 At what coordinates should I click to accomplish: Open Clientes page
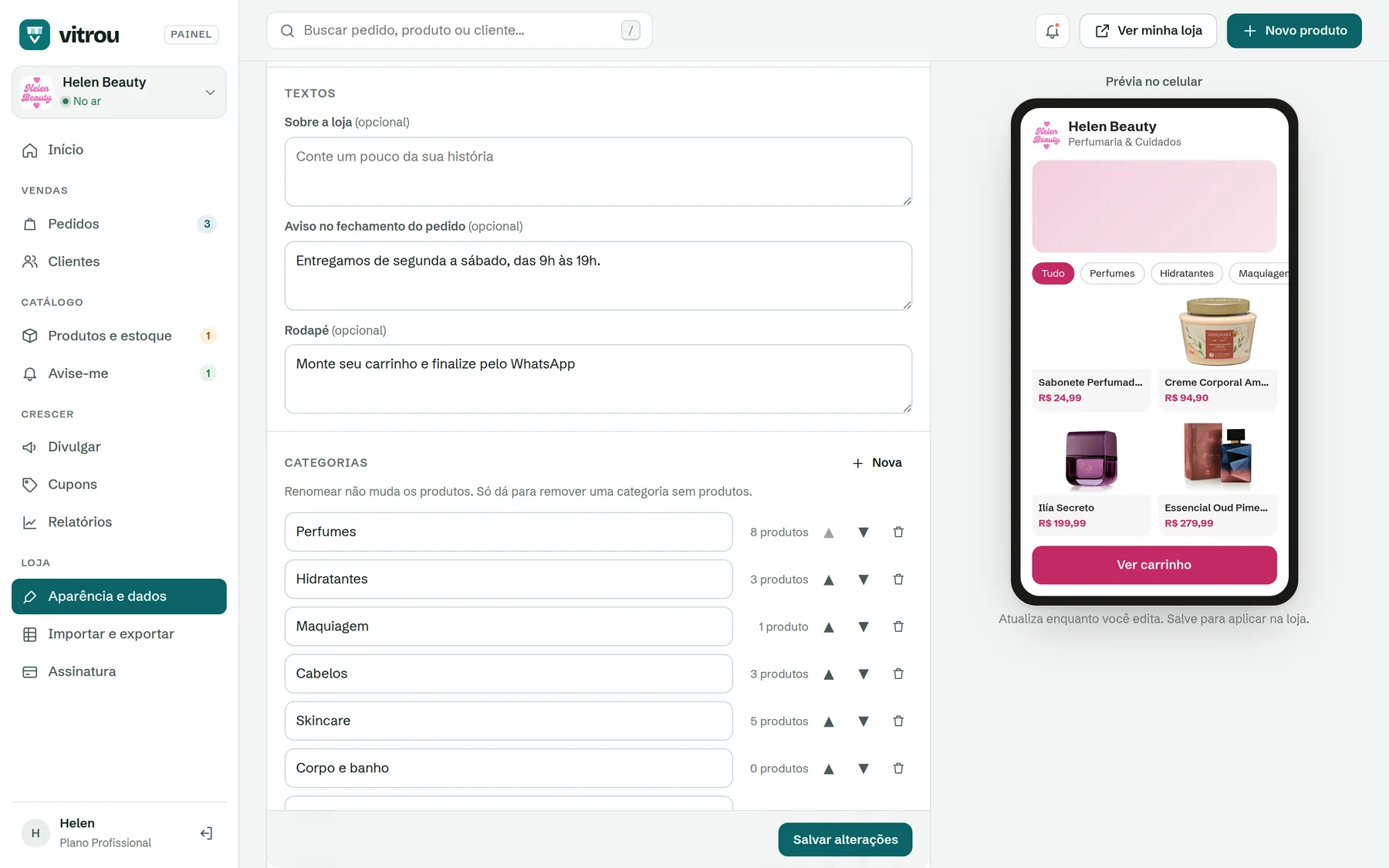119,262
